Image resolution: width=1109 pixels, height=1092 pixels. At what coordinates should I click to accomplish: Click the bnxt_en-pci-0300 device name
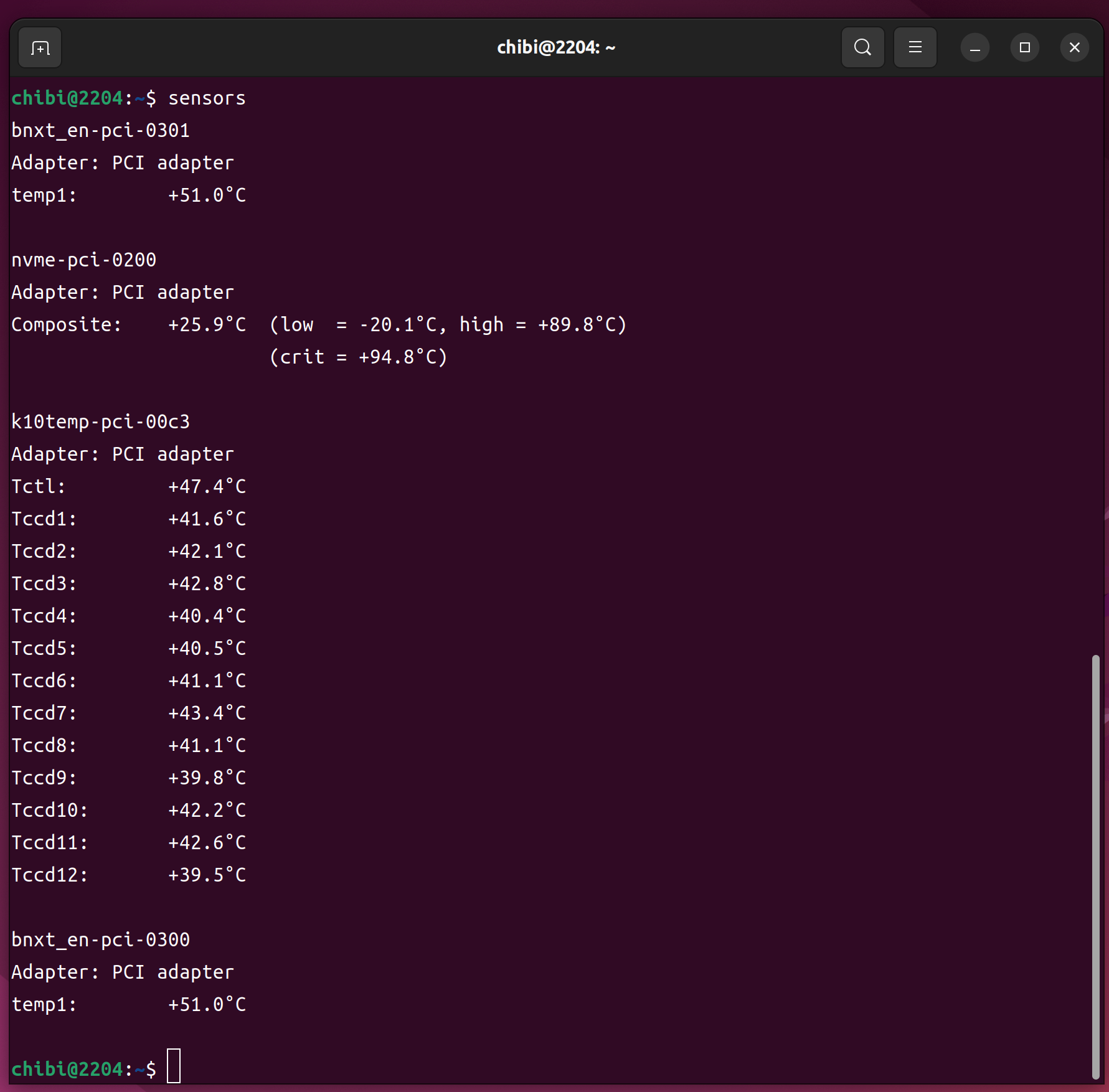pyautogui.click(x=100, y=940)
